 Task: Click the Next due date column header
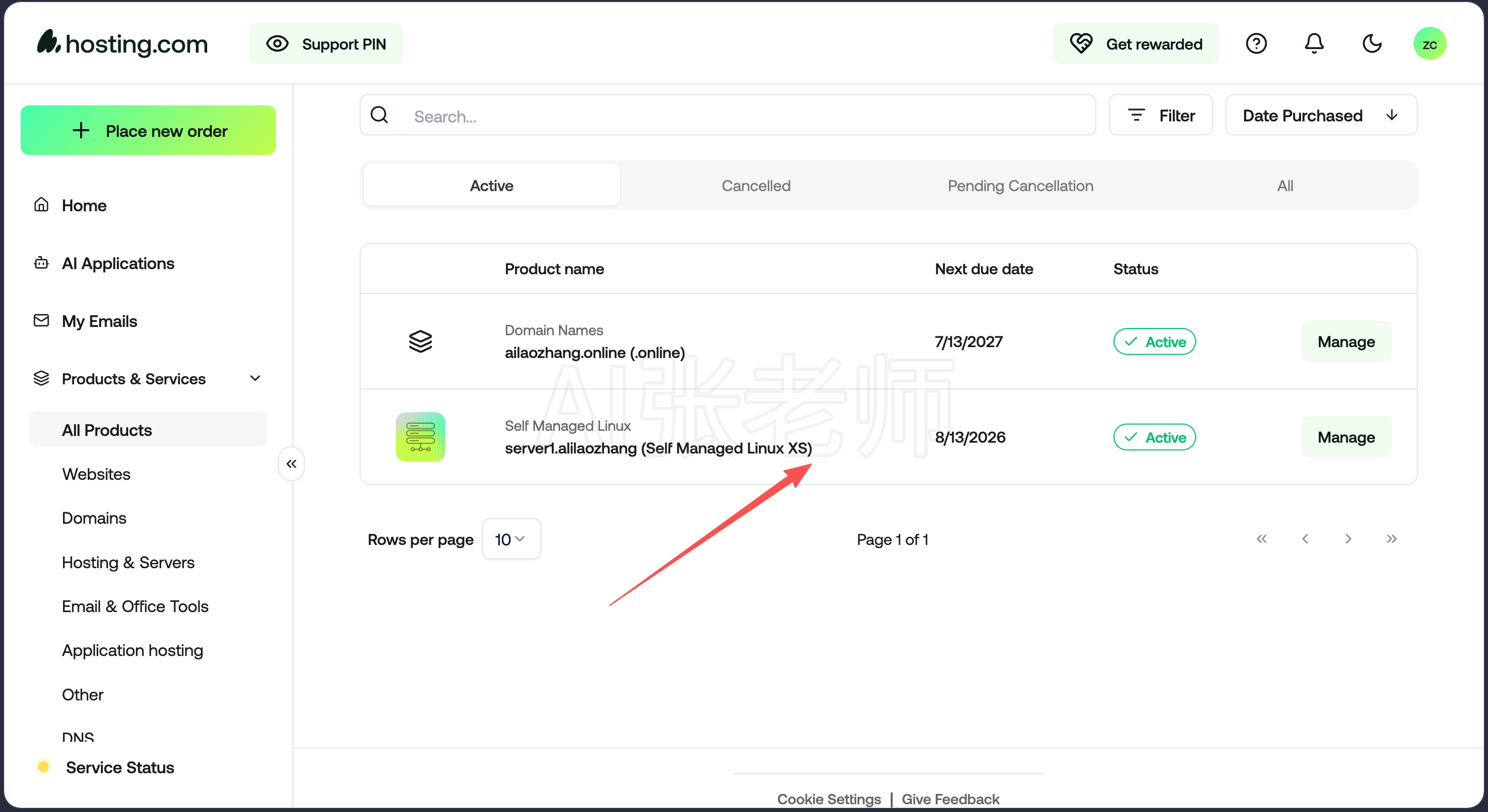click(984, 269)
